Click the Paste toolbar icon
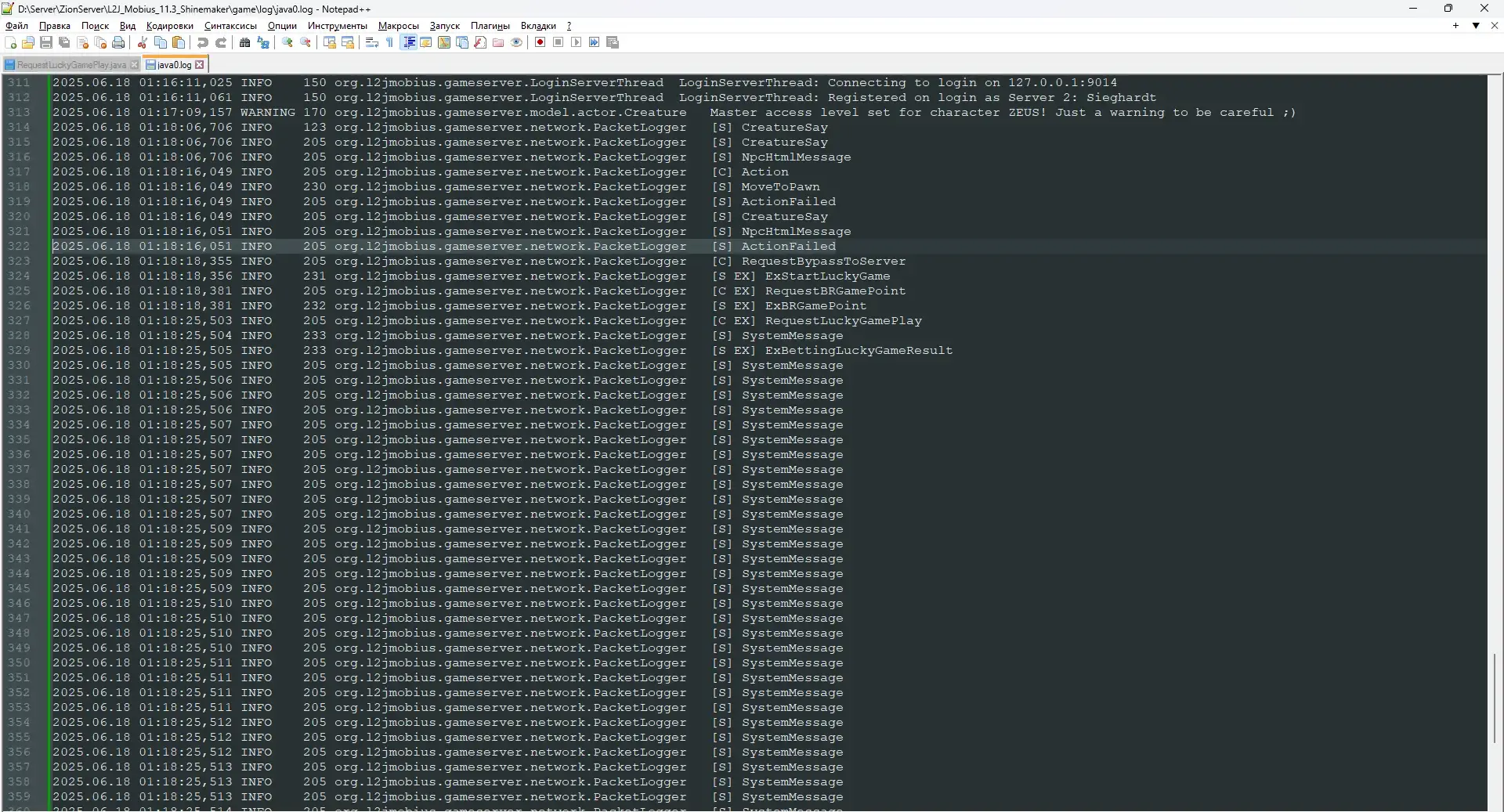The width and height of the screenshot is (1504, 812). [x=179, y=42]
